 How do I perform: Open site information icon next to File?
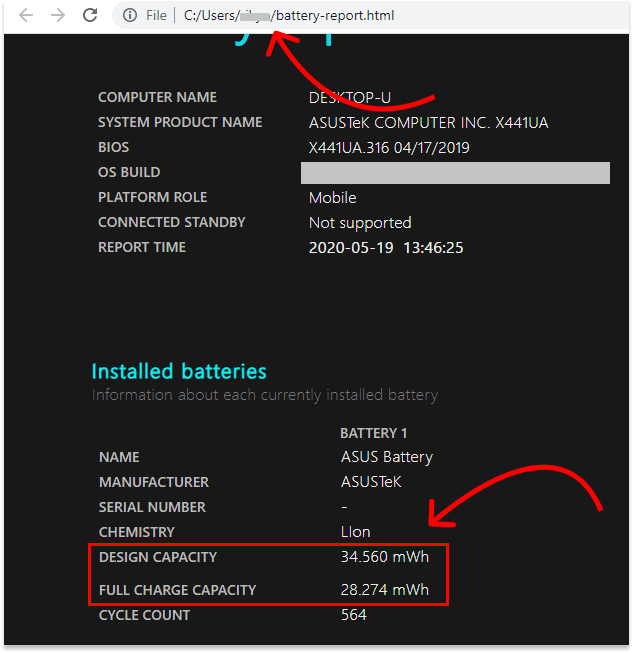tap(130, 15)
